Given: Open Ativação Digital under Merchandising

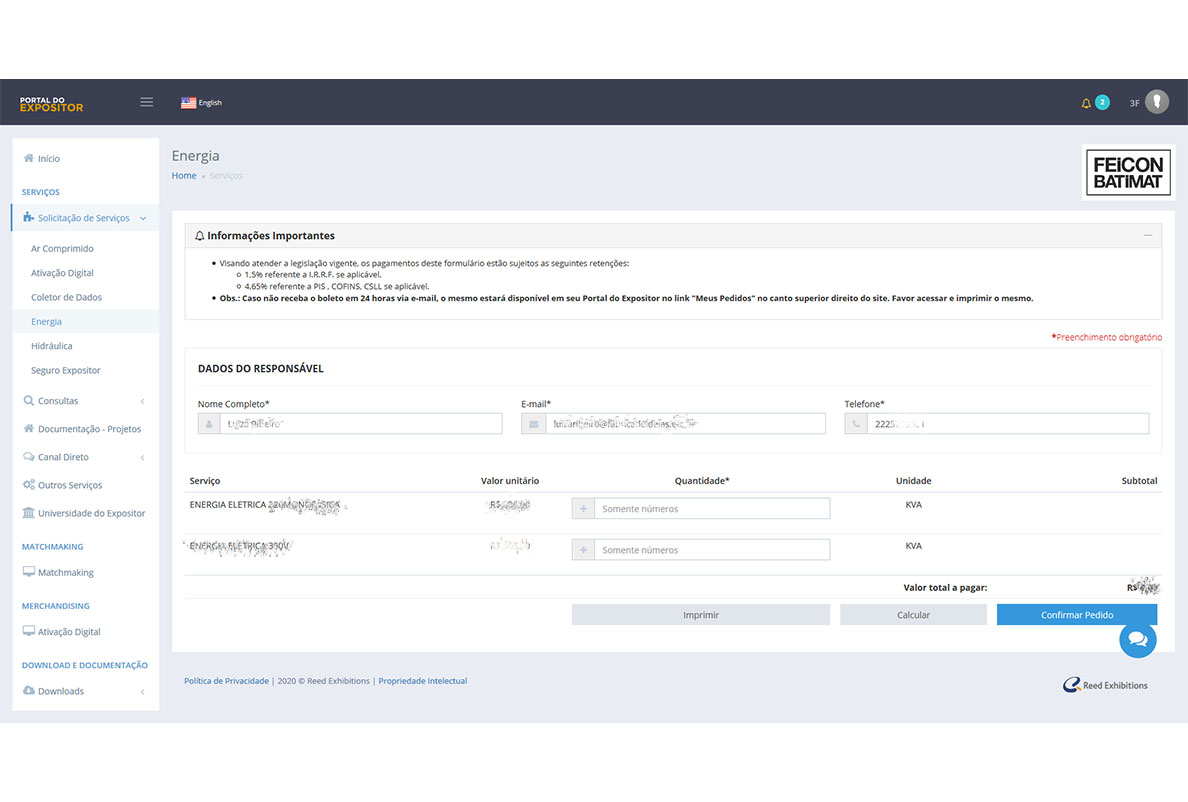Looking at the screenshot, I should [x=69, y=632].
